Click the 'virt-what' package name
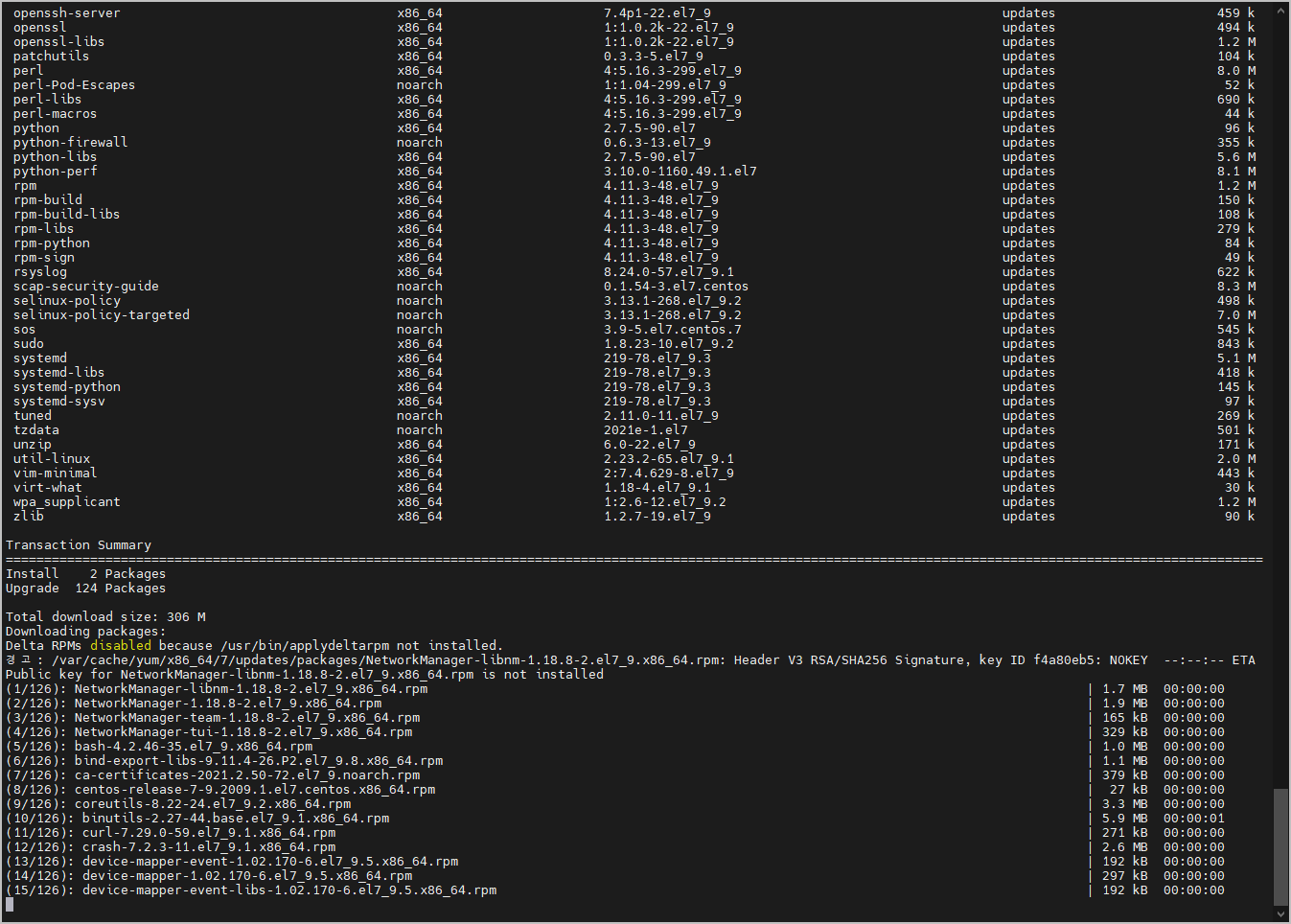Viewport: 1291px width, 924px height. point(48,488)
